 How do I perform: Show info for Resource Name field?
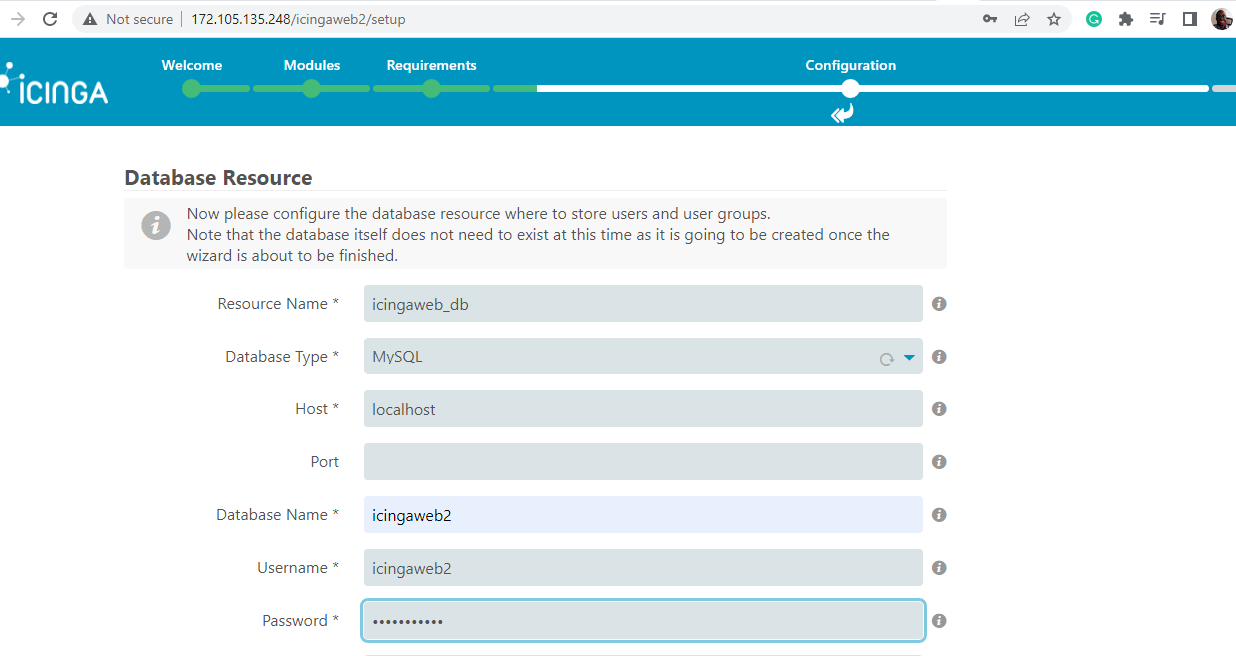pos(939,304)
